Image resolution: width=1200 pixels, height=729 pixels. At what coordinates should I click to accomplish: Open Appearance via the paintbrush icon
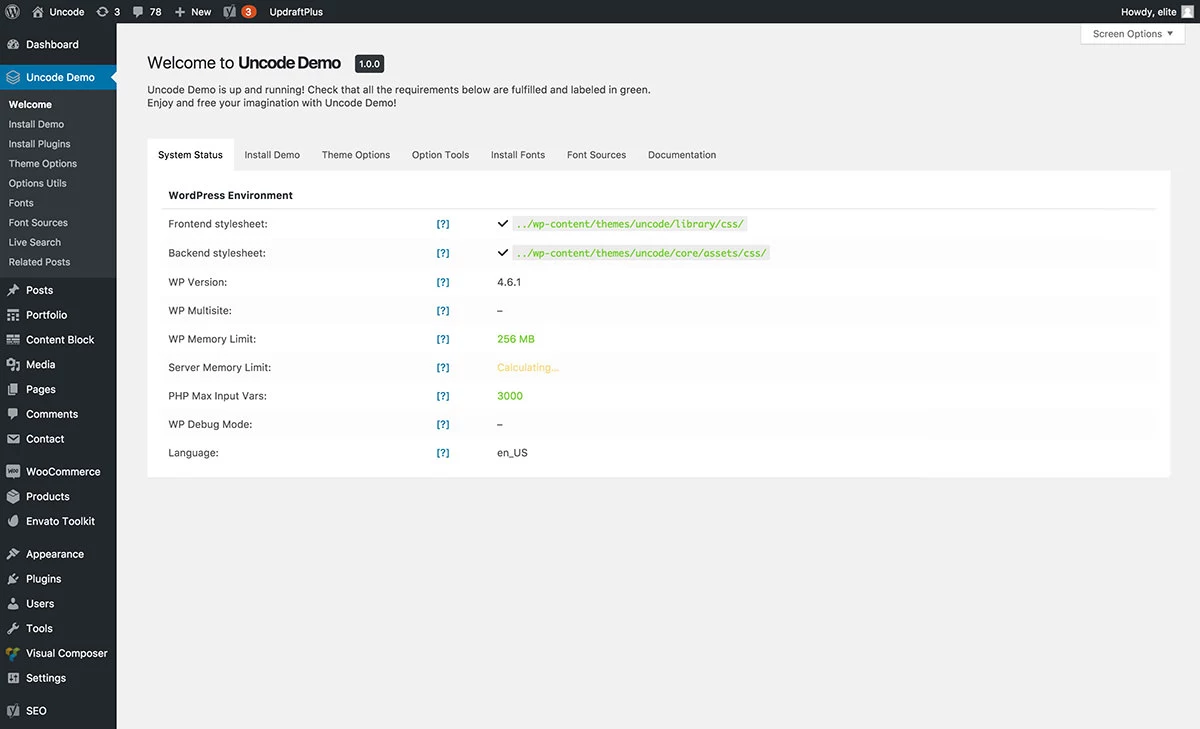[x=14, y=553]
